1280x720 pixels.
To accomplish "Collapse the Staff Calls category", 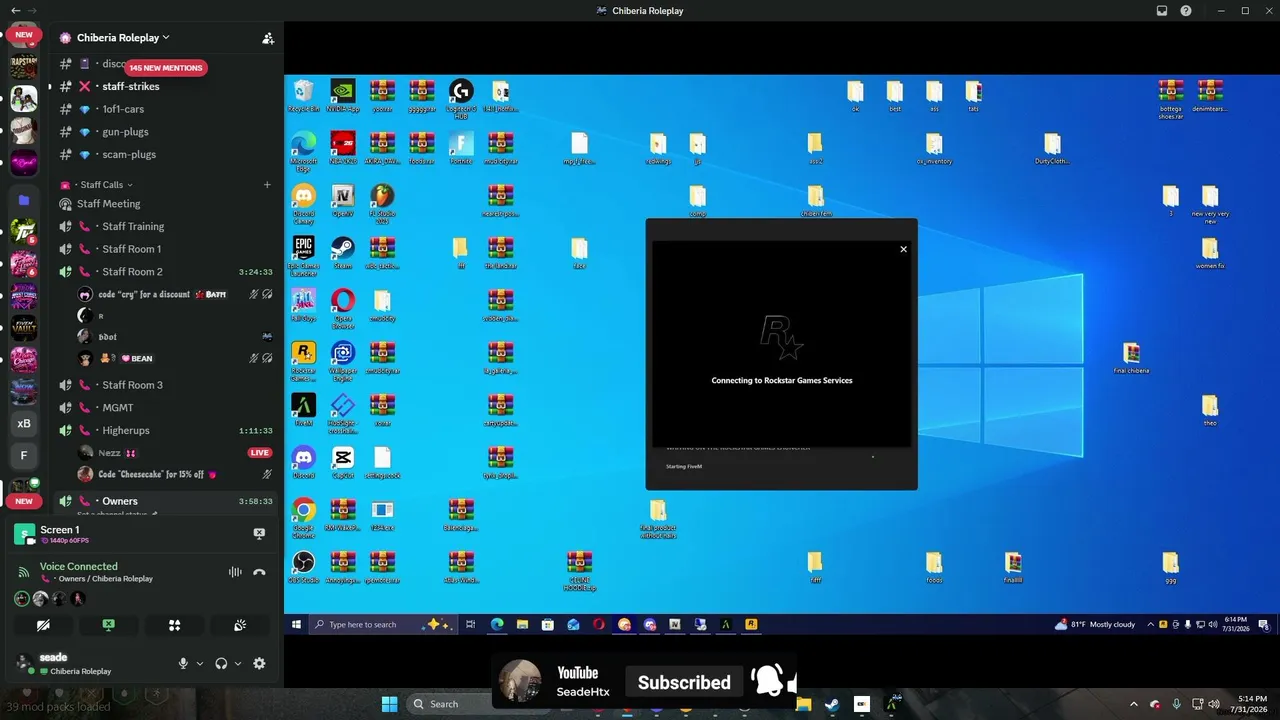I will coord(102,185).
